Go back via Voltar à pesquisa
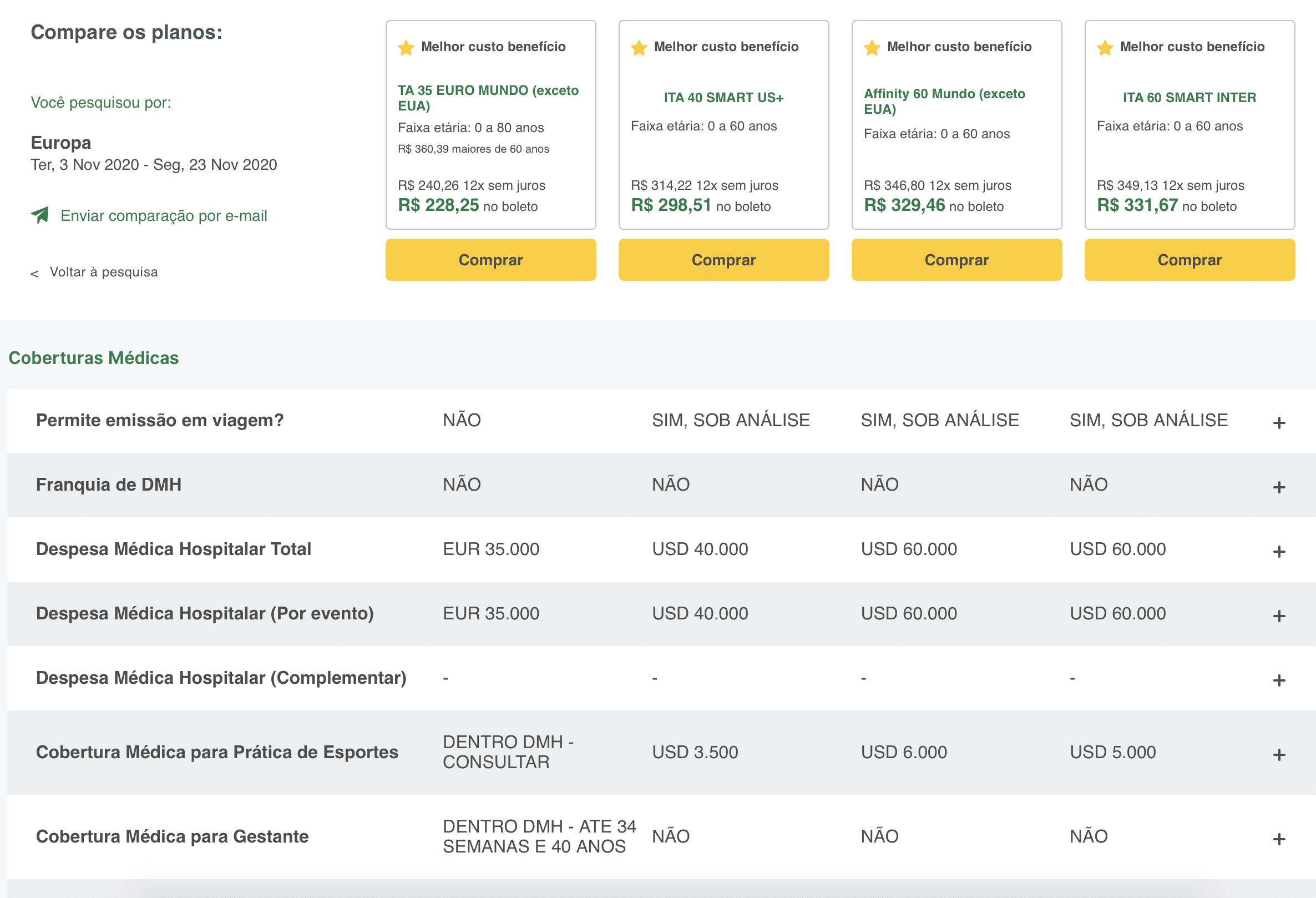The image size is (1316, 898). click(104, 272)
